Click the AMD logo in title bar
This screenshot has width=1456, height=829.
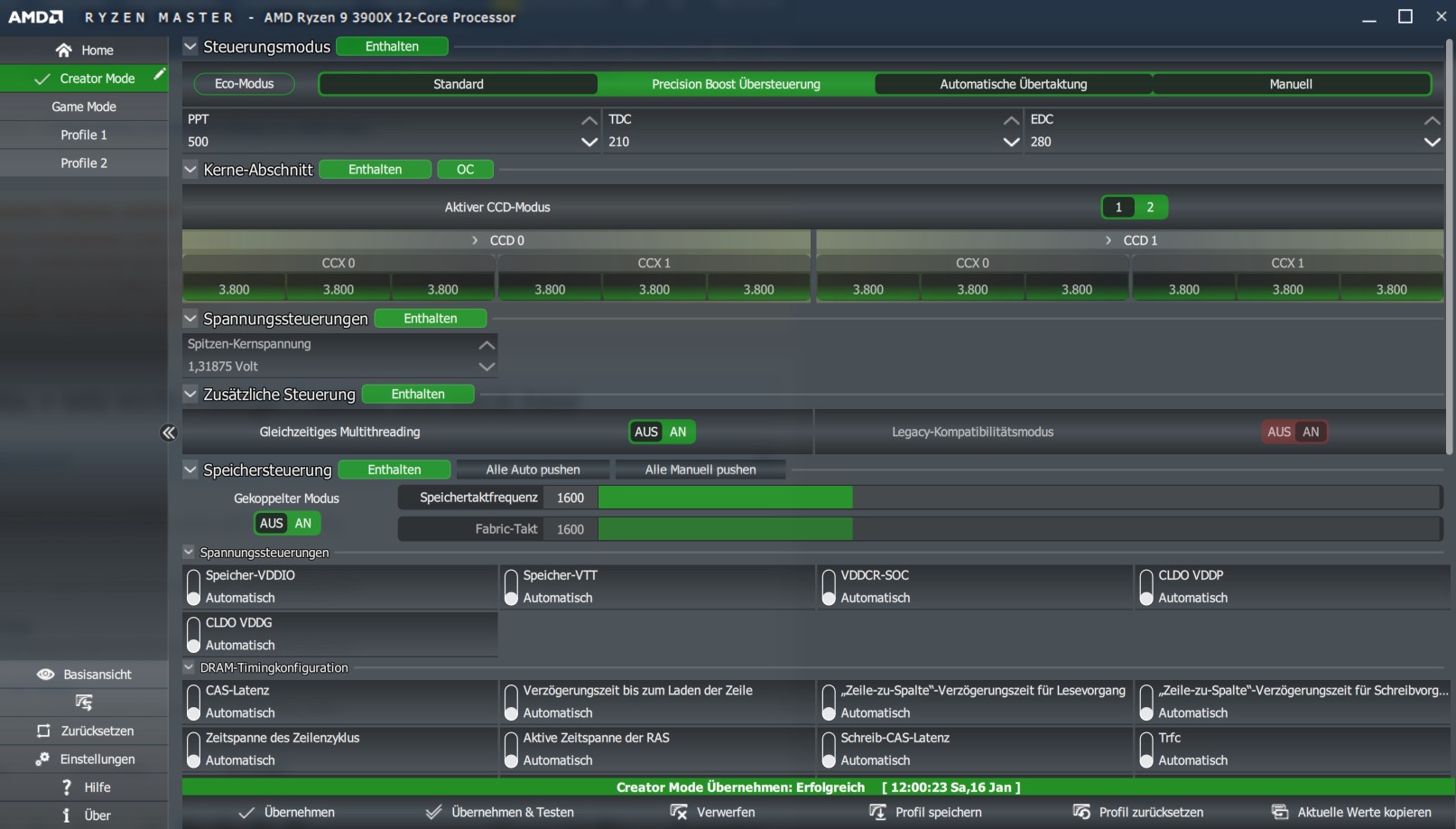(36, 17)
